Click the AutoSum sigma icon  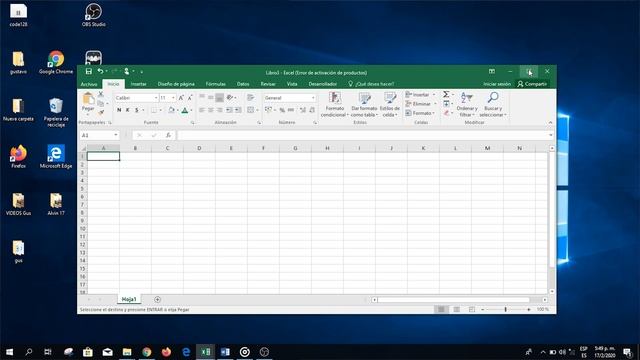tap(446, 94)
